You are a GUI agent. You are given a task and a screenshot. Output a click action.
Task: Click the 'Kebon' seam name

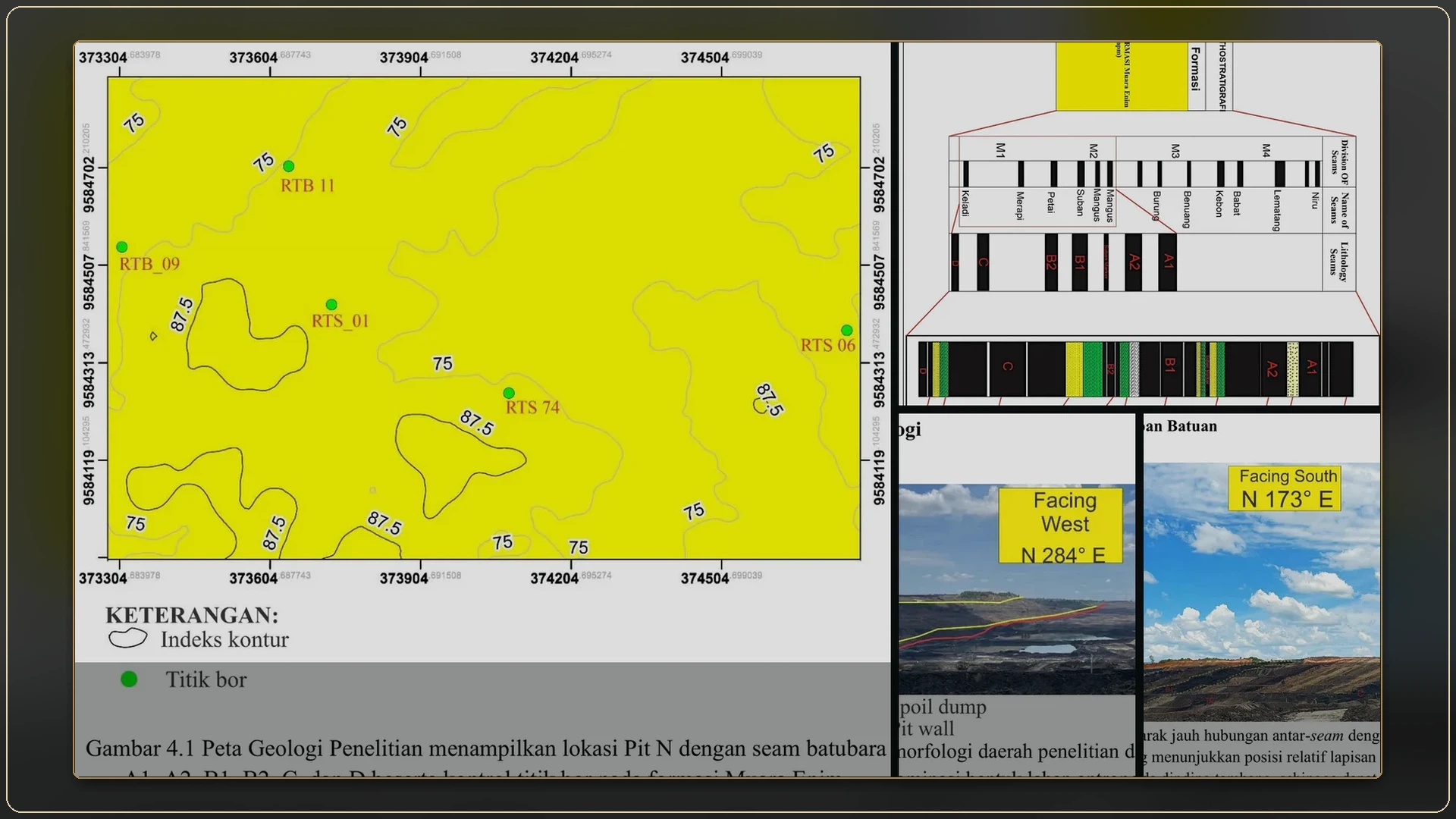coord(1219,204)
